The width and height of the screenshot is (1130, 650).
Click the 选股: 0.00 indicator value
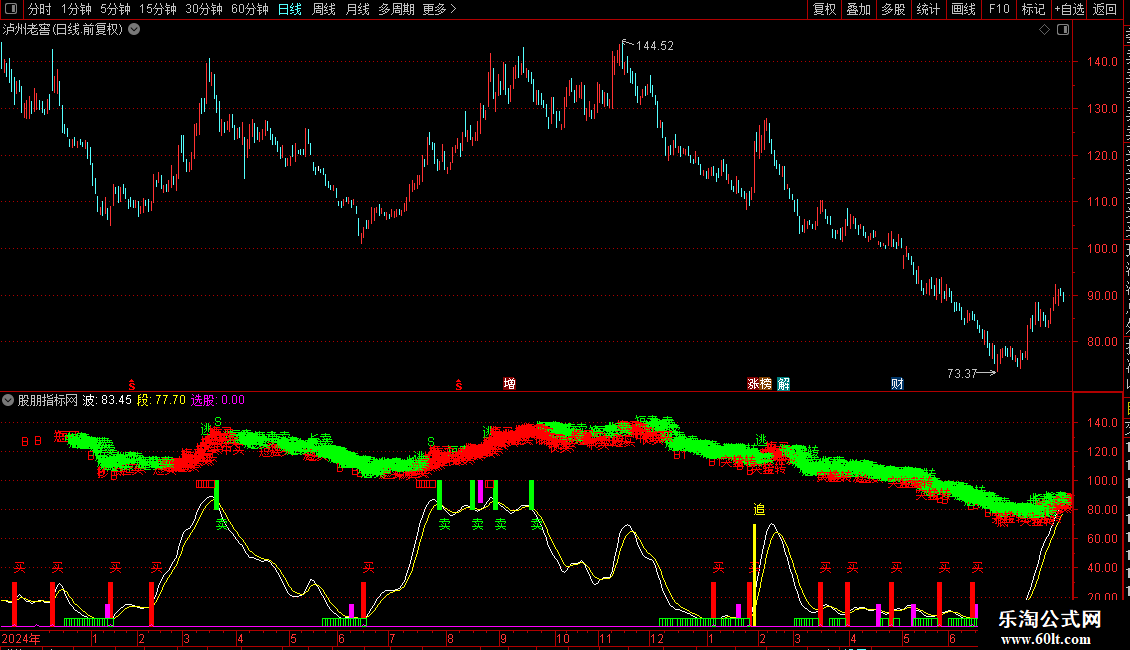pos(218,400)
